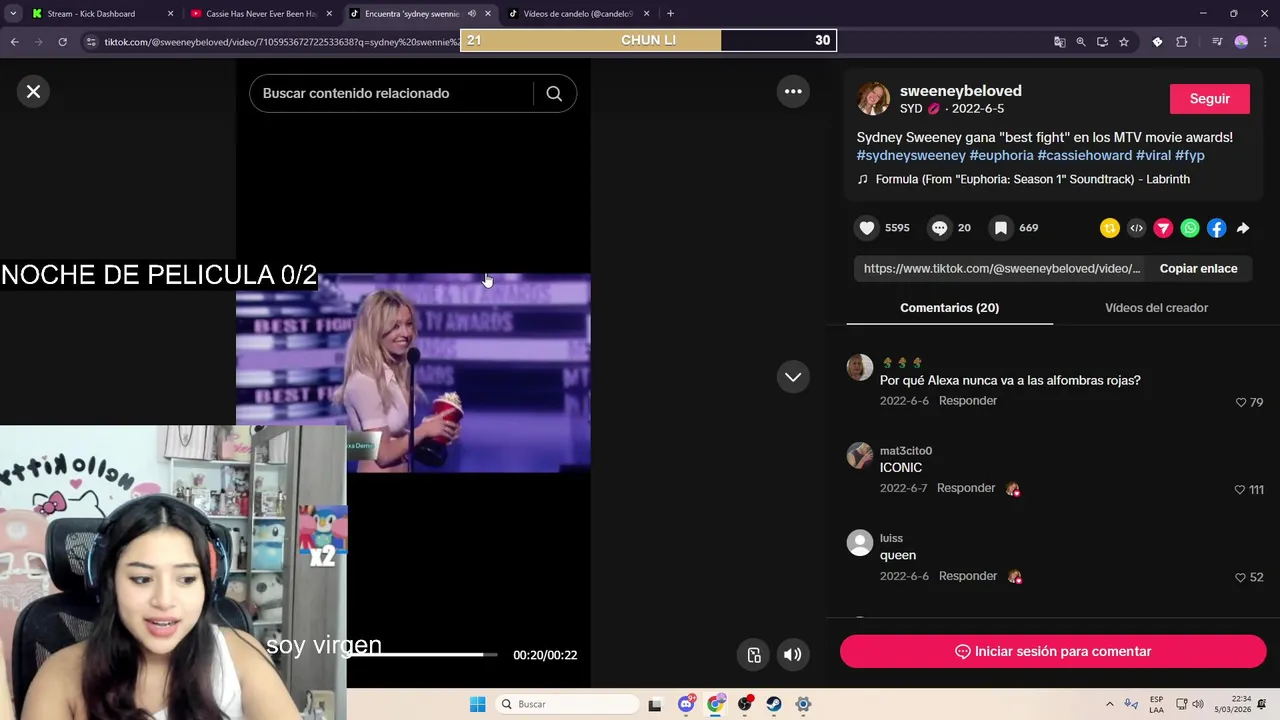Open OBS Studio from the taskbar
The image size is (1280, 720).
(x=744, y=704)
